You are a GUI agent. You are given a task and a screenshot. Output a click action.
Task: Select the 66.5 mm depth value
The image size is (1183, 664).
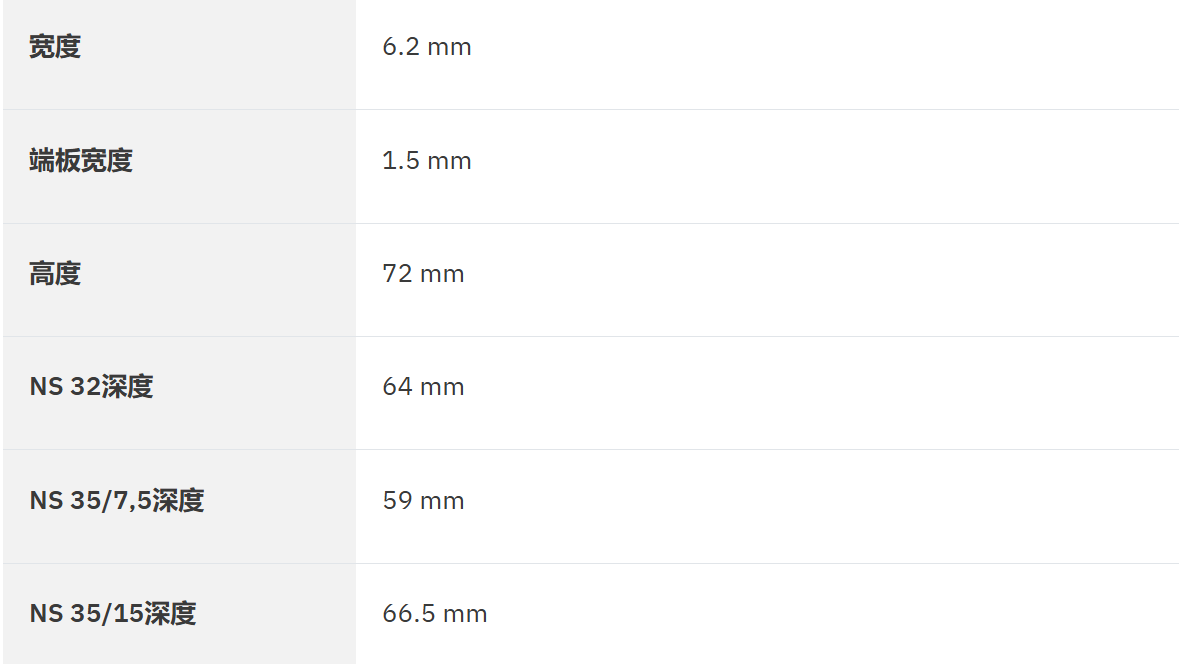point(434,613)
